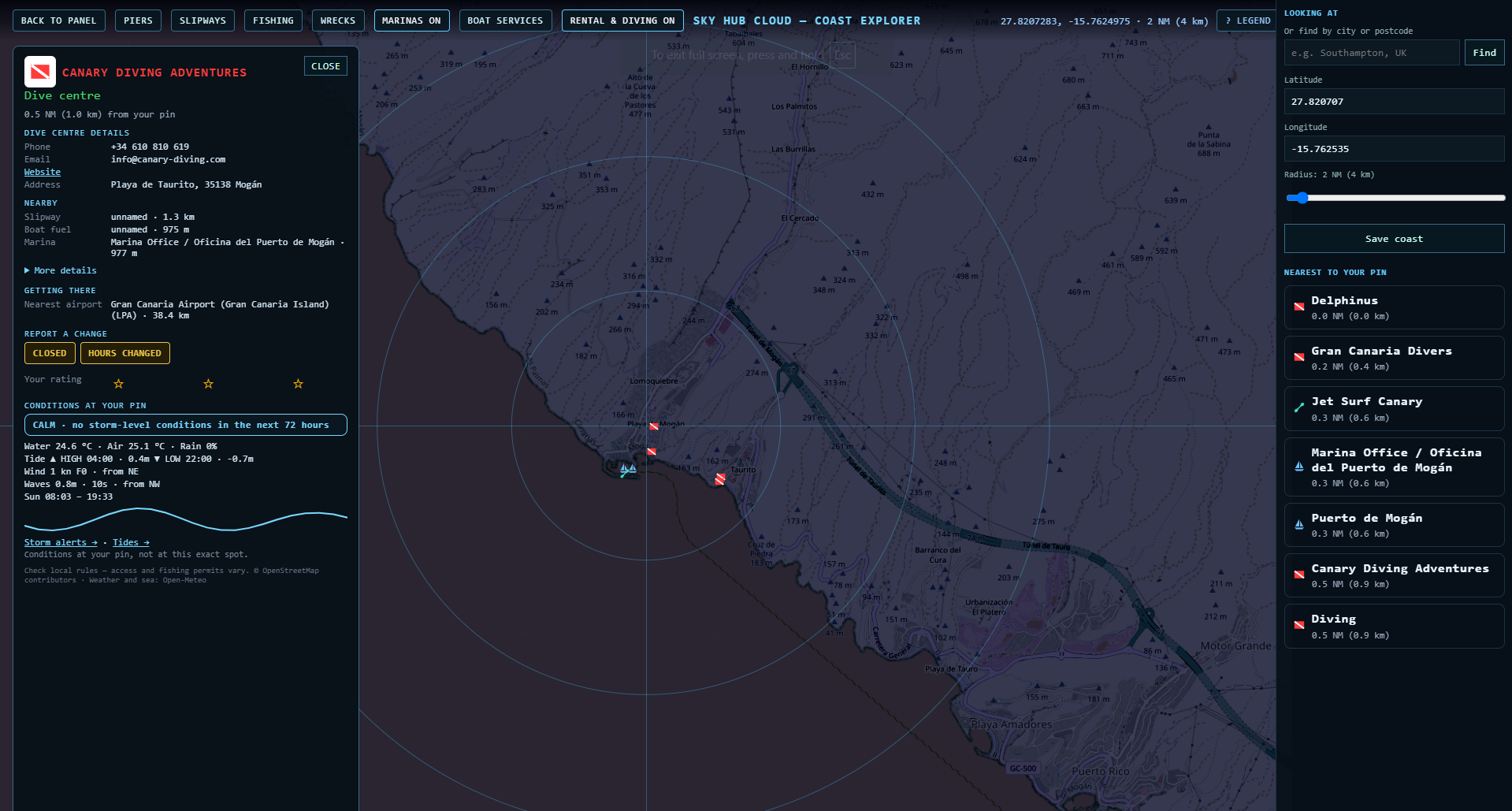Select Delphinus in nearest list
Image resolution: width=1512 pixels, height=811 pixels.
click(1394, 307)
